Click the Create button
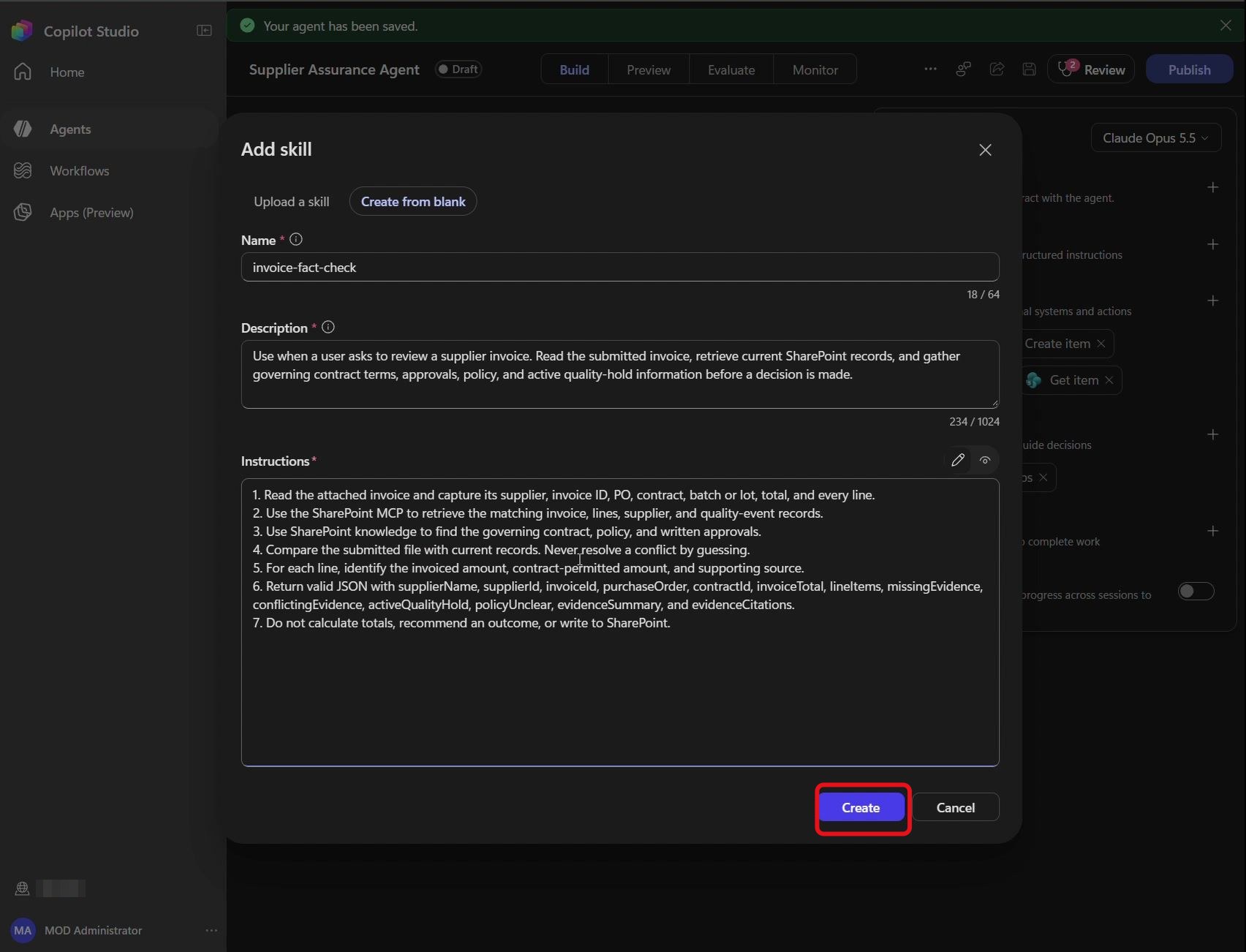1246x952 pixels. click(x=861, y=807)
